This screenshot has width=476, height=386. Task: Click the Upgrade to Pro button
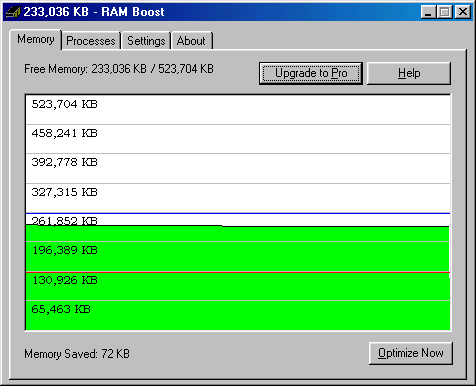click(311, 73)
